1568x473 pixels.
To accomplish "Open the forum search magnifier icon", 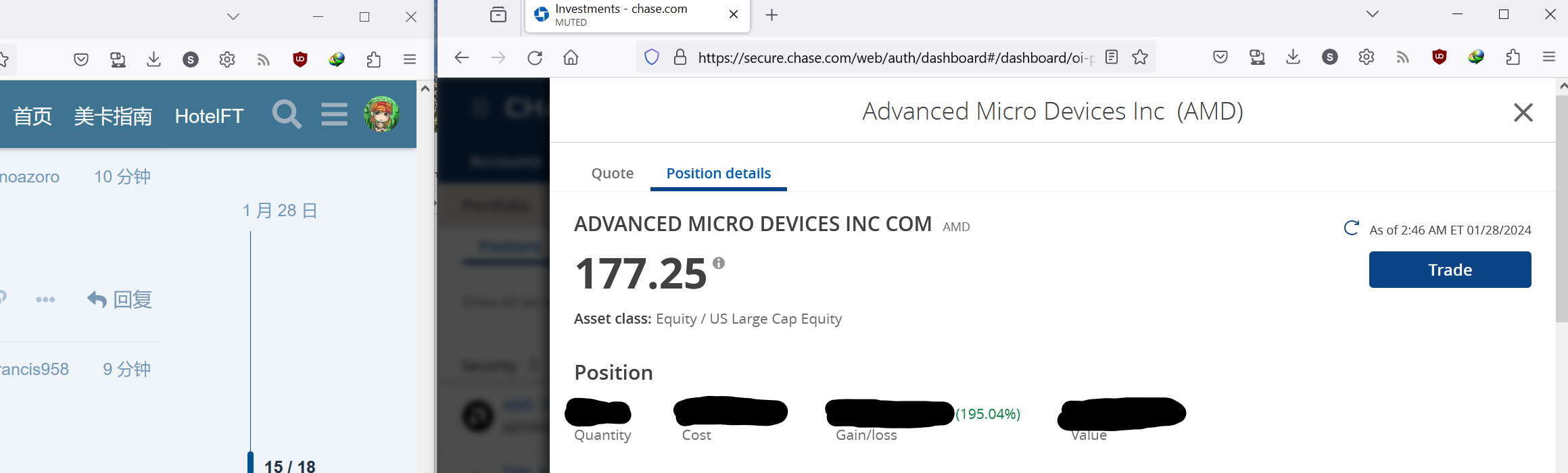I will tap(287, 115).
